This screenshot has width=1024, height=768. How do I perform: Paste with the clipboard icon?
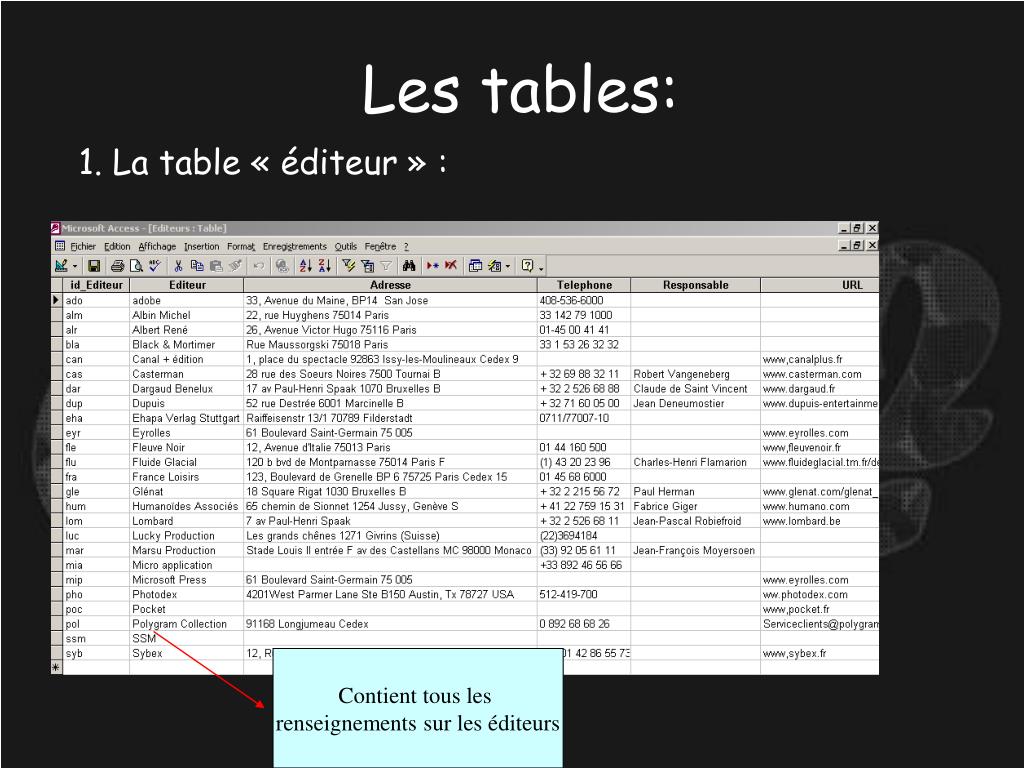pyautogui.click(x=216, y=266)
